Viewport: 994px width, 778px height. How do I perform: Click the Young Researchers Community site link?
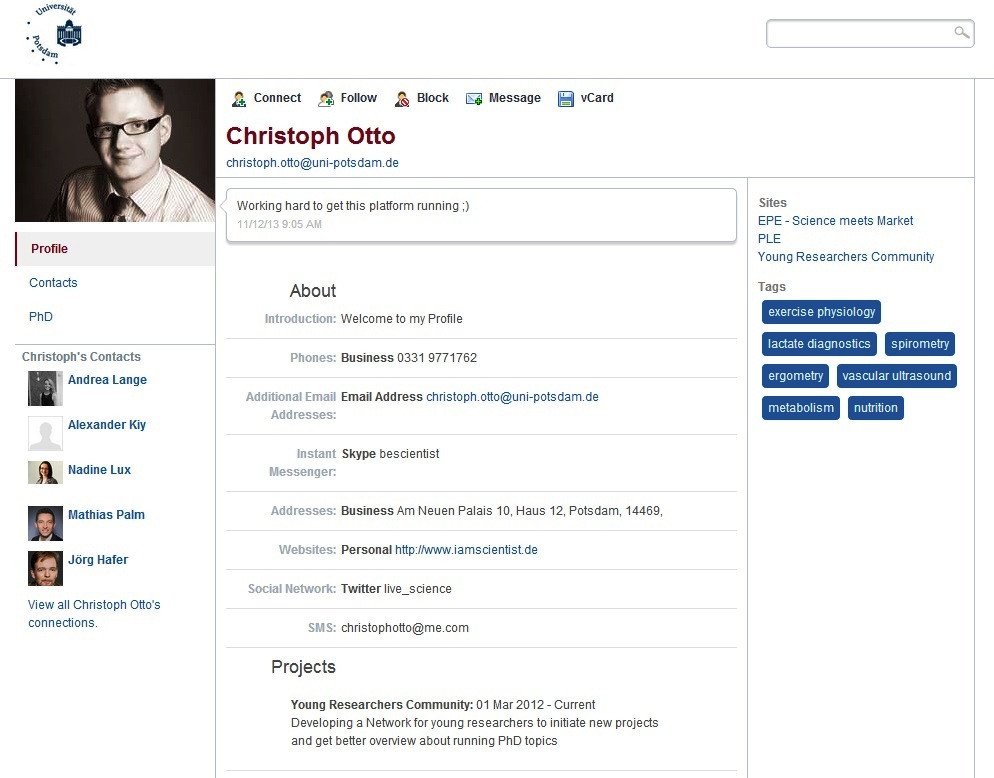[x=846, y=257]
